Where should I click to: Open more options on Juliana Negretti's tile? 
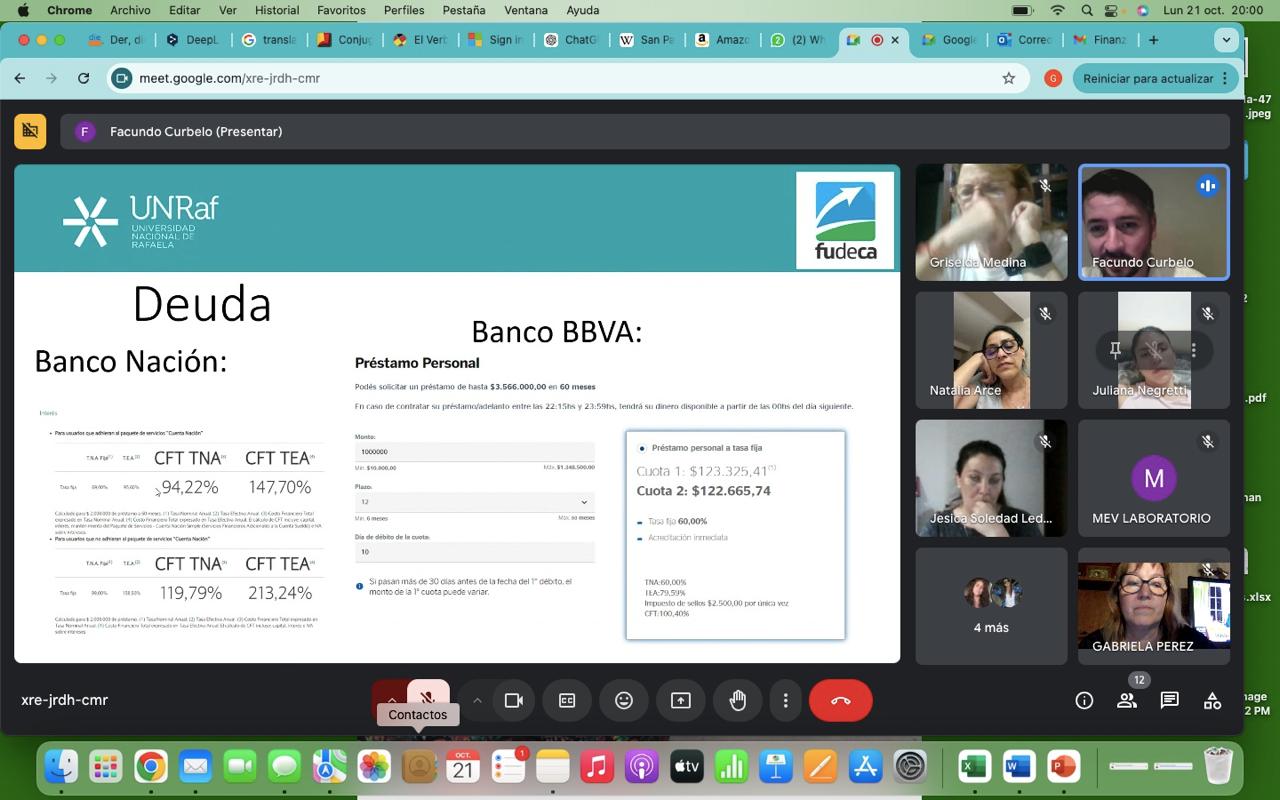(1193, 350)
